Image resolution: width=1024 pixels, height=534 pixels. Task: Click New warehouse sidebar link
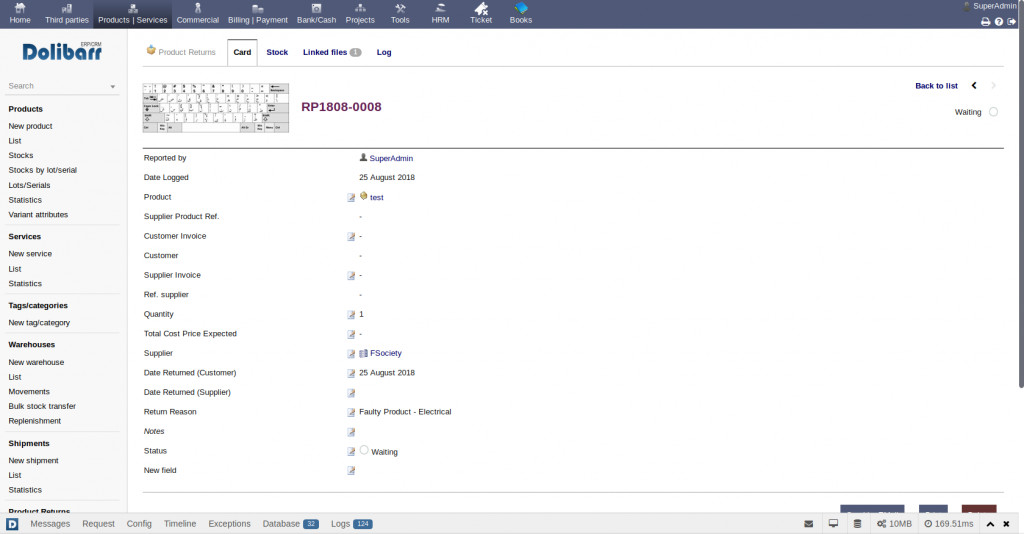[x=36, y=362]
